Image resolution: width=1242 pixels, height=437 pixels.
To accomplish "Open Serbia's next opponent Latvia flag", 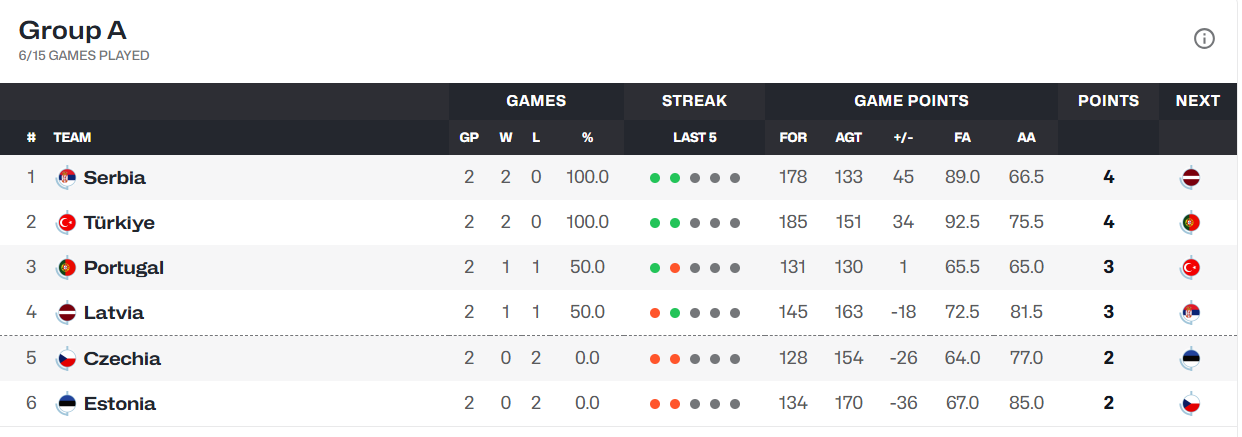I will pos(1190,177).
